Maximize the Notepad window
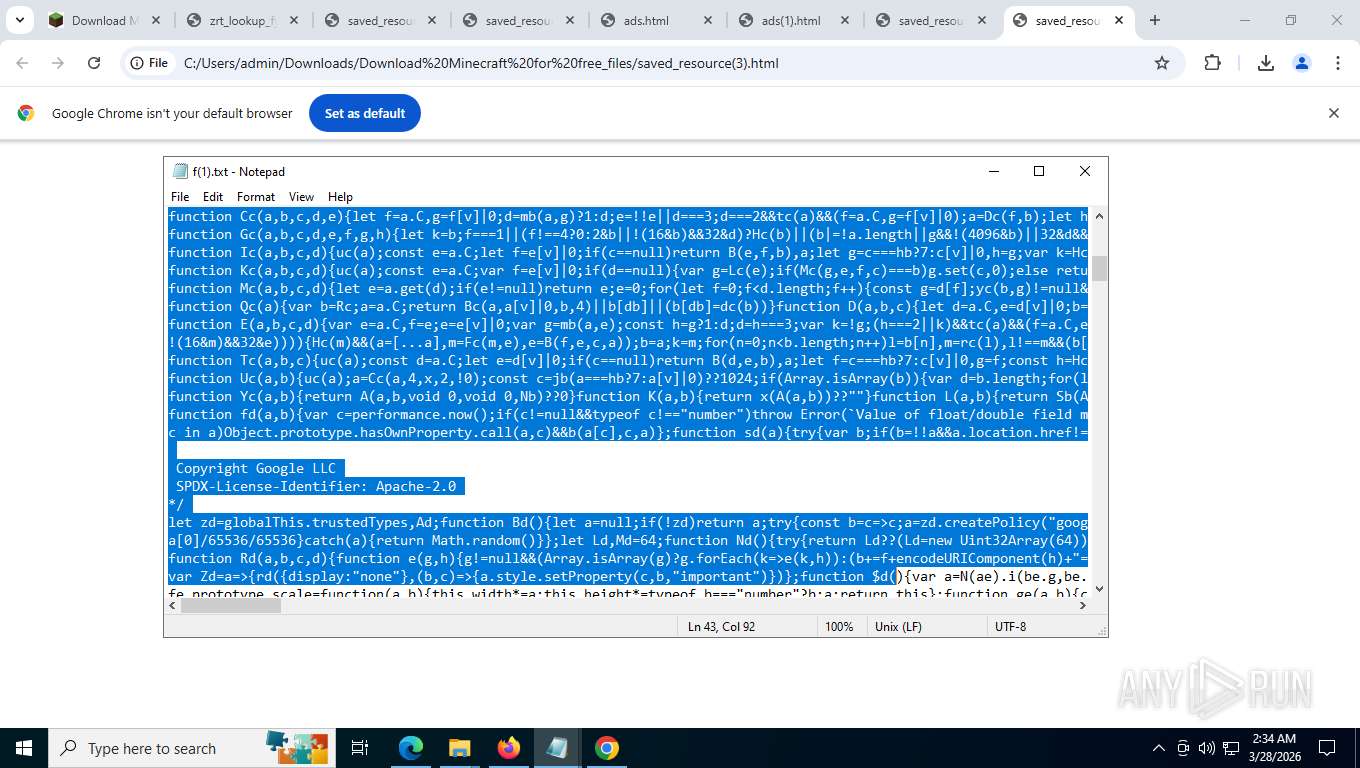 1038,171
